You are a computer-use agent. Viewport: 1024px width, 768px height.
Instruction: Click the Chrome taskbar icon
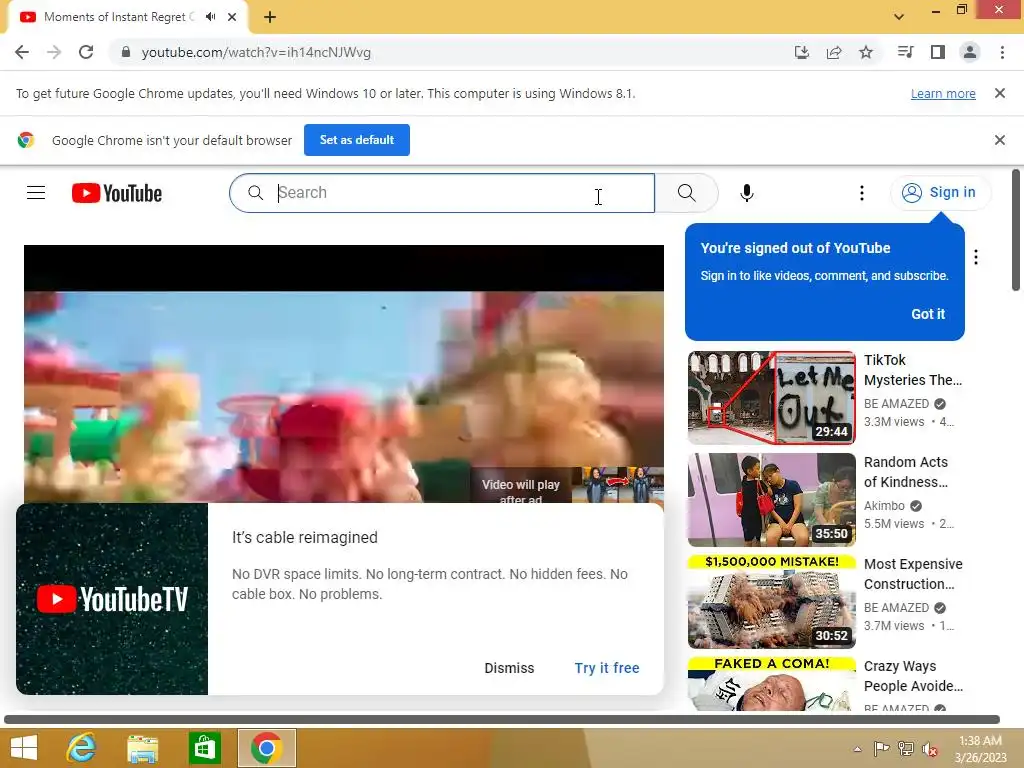point(266,748)
